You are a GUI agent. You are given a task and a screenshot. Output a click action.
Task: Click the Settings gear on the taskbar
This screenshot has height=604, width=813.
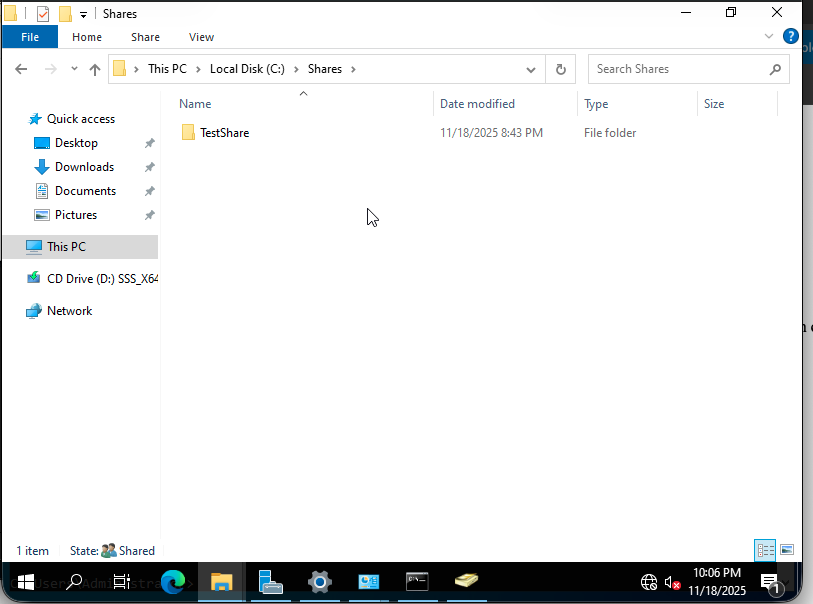click(x=320, y=581)
